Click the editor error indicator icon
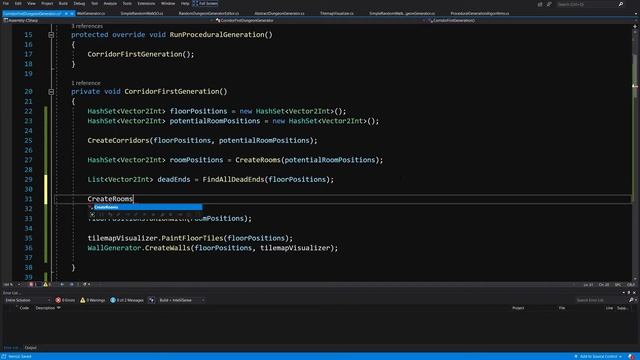Viewport: 640px width, 360px height. pos(31,284)
